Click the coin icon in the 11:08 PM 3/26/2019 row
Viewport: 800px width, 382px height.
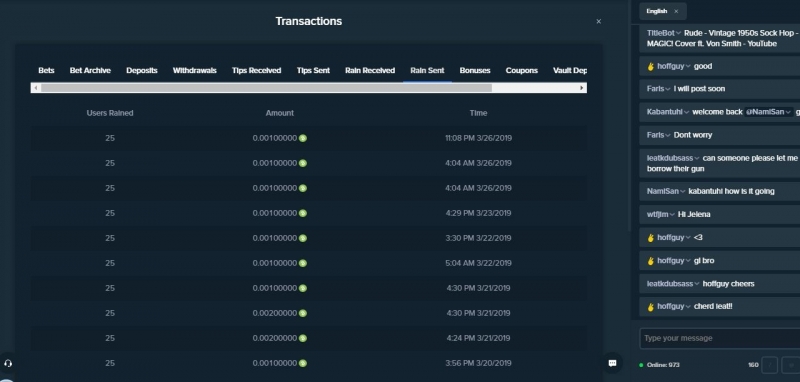[303, 138]
